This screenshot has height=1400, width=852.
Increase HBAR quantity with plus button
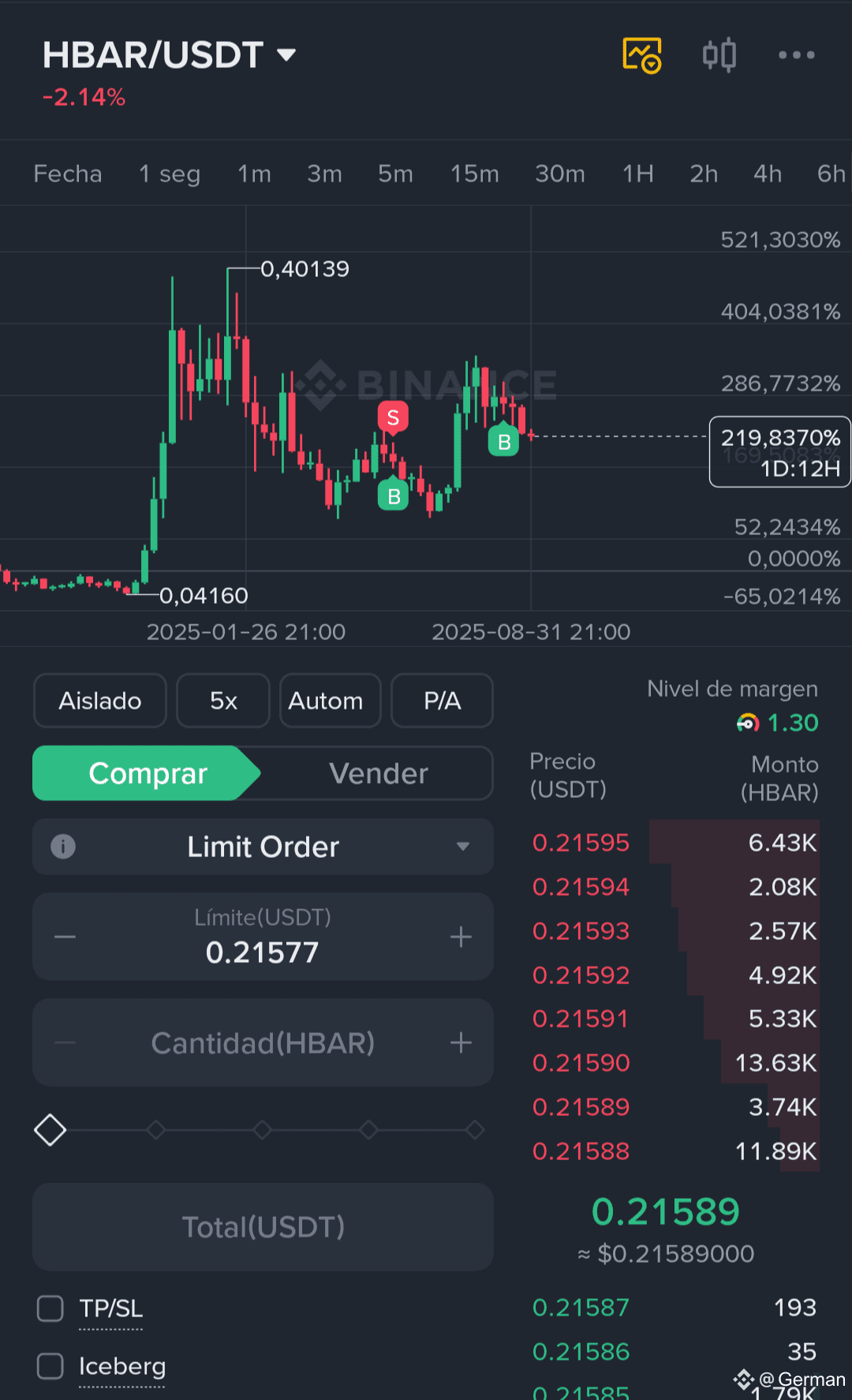(461, 1043)
